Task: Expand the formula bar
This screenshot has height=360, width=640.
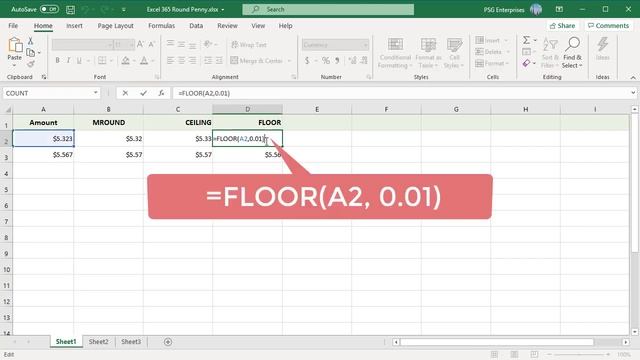Action: 633,93
